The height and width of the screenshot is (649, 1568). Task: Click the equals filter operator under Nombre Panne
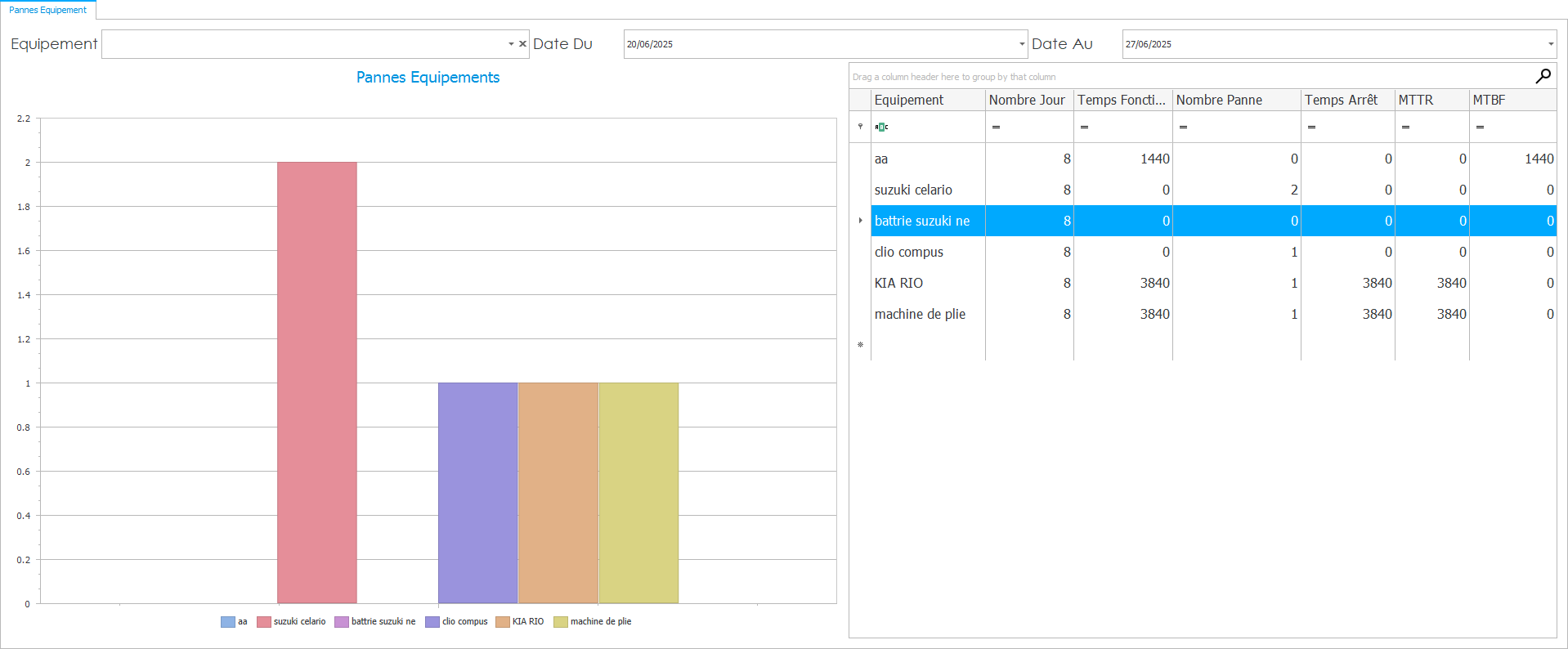click(1183, 127)
